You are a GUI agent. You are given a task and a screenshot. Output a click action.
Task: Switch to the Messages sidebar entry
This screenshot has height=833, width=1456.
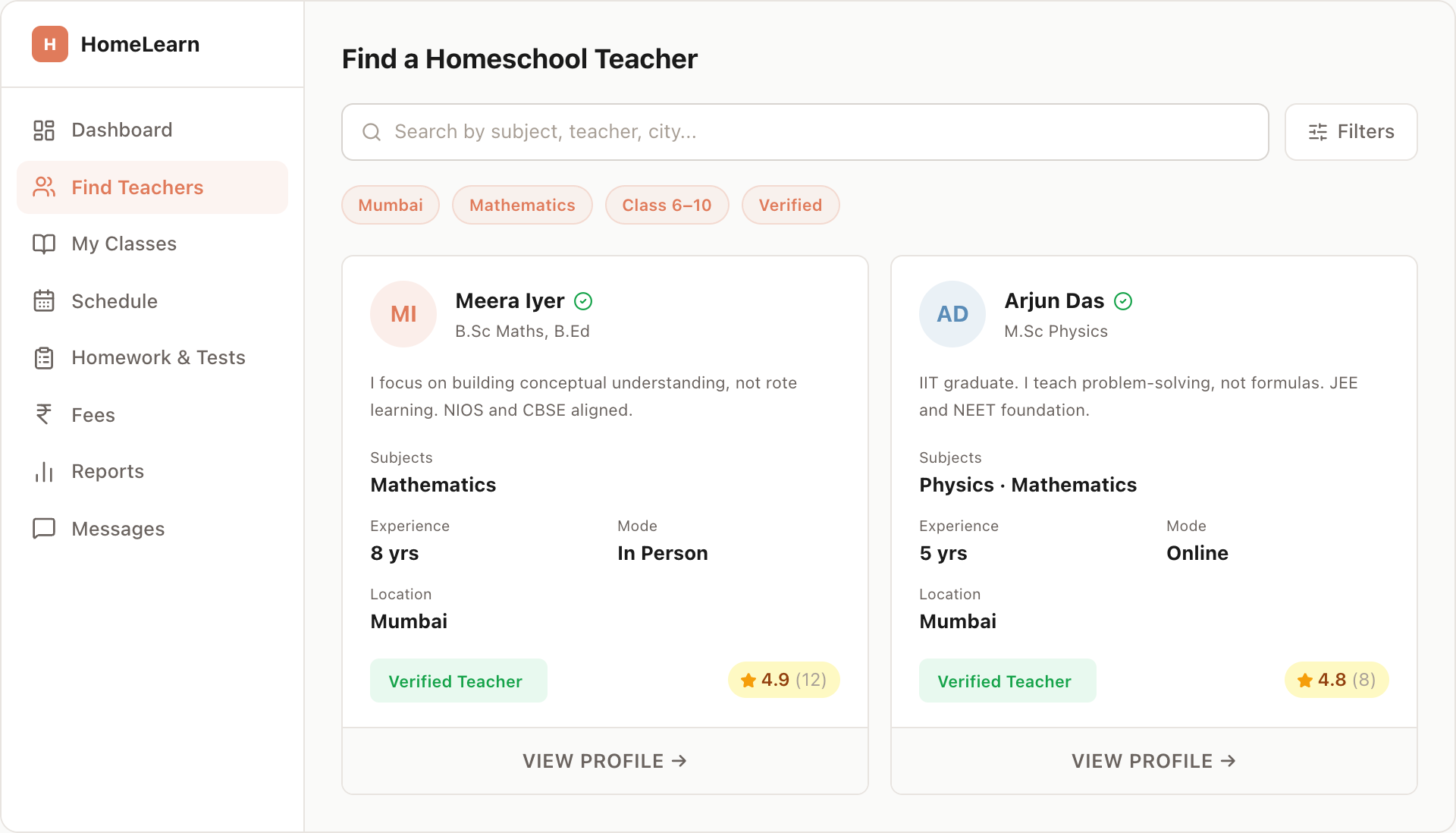(x=118, y=528)
